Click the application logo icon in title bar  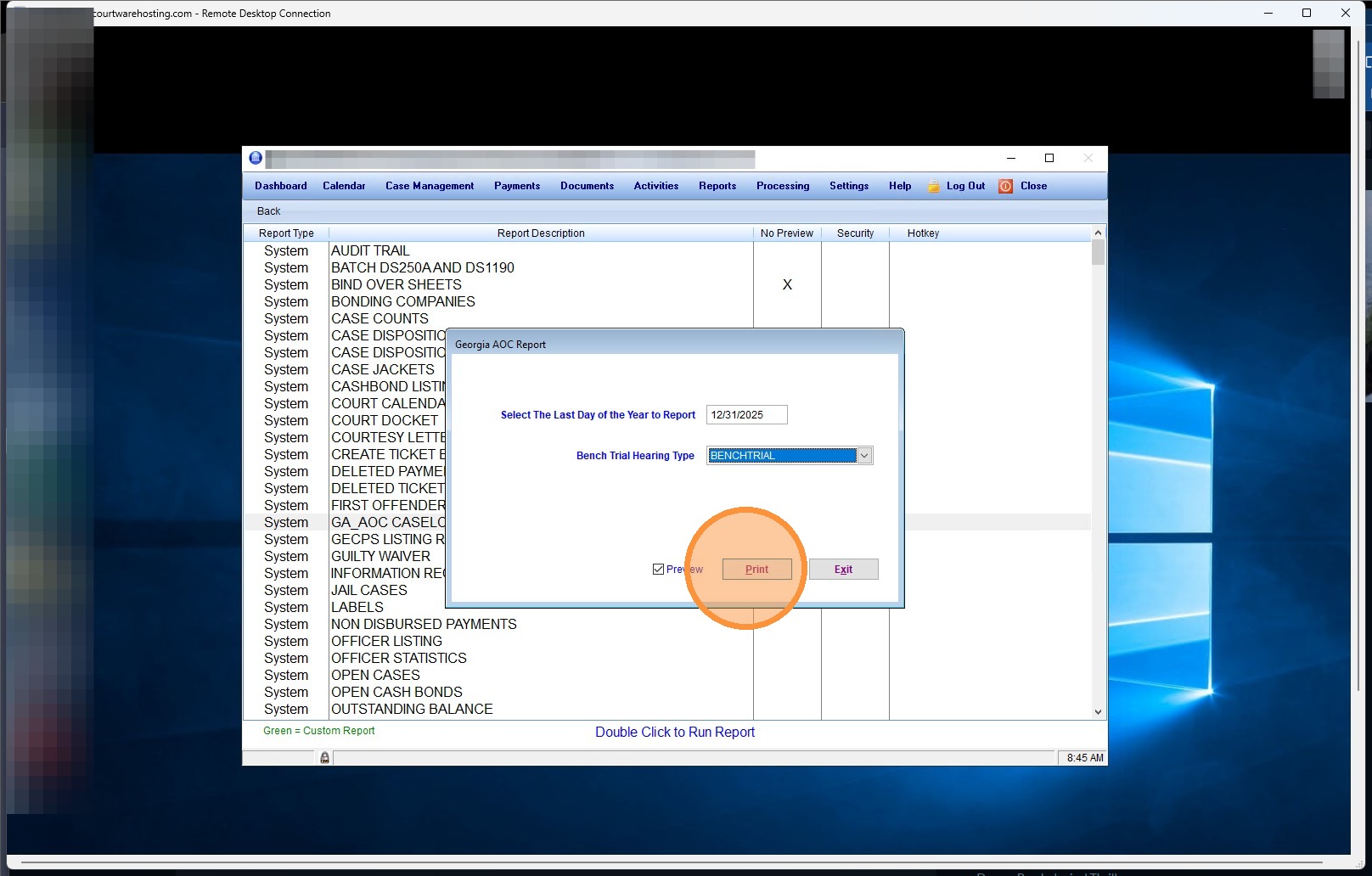pyautogui.click(x=256, y=158)
